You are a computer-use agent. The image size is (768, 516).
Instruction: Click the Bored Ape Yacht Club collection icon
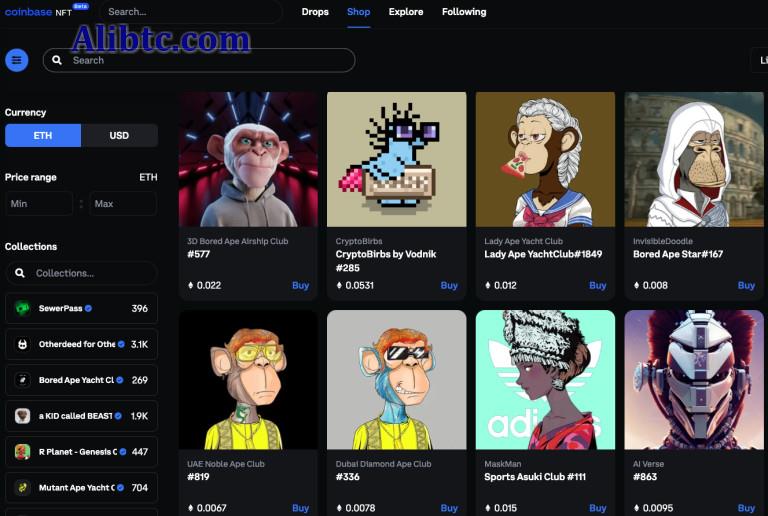(22, 381)
